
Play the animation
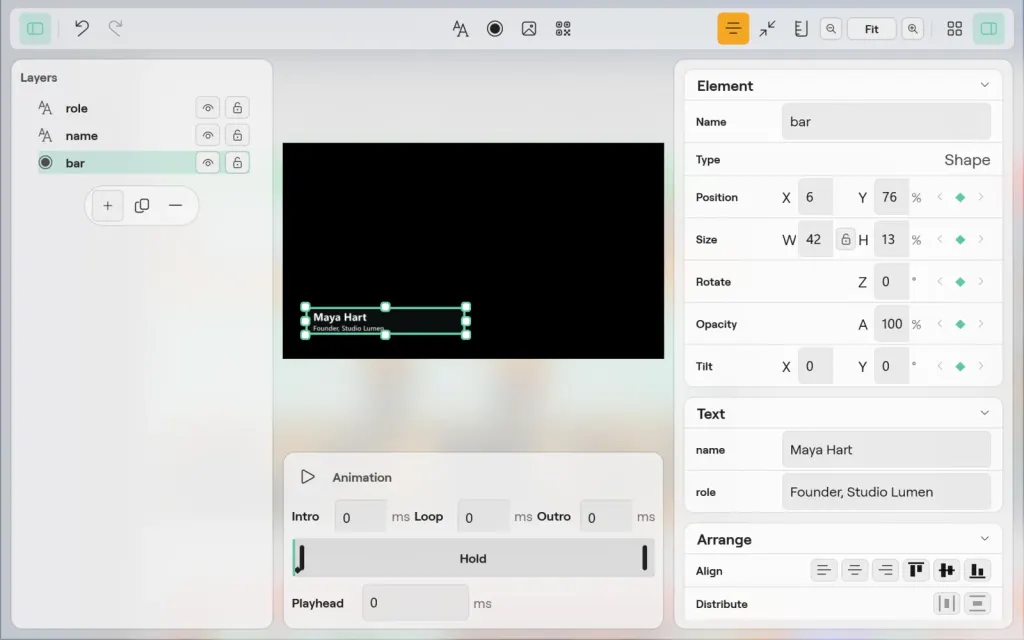[x=308, y=477]
